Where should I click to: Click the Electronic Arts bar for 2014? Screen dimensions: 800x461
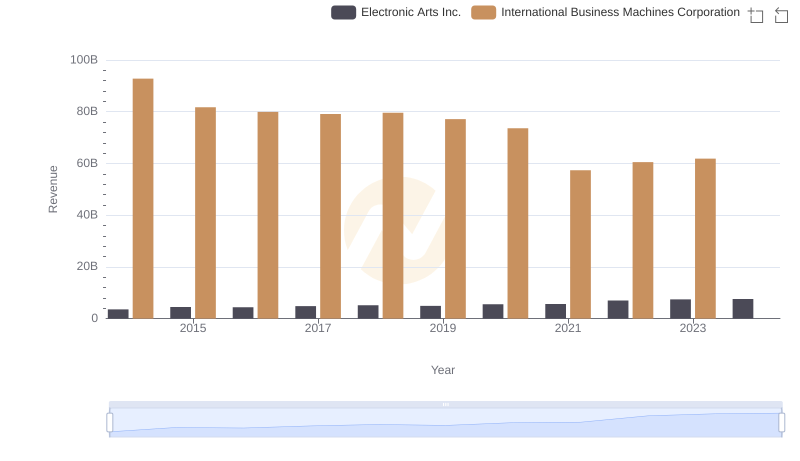(118, 314)
